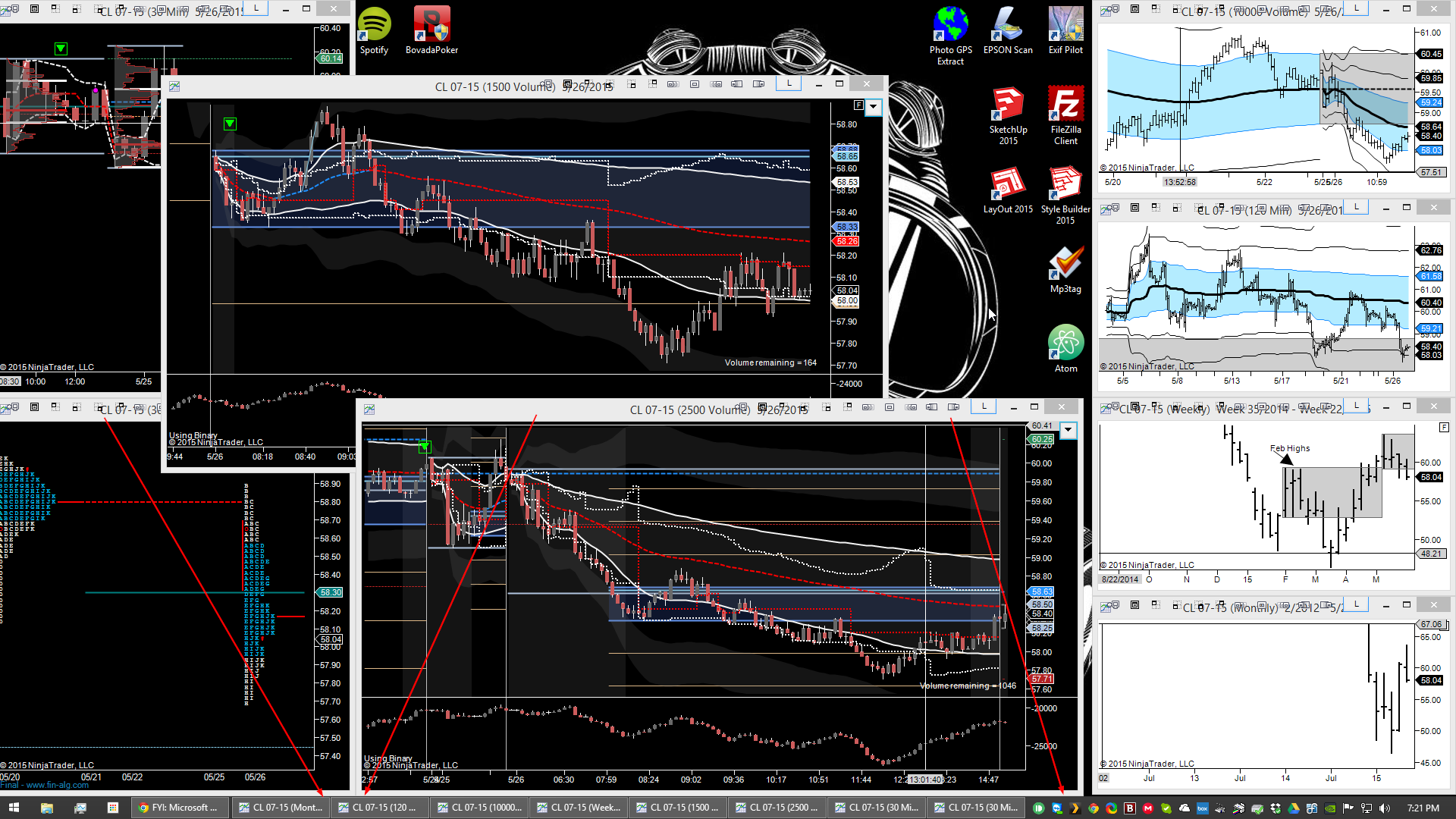This screenshot has width=1456, height=819.
Task: Expand dropdown arrow on 2500 Volume chart
Action: (1068, 431)
